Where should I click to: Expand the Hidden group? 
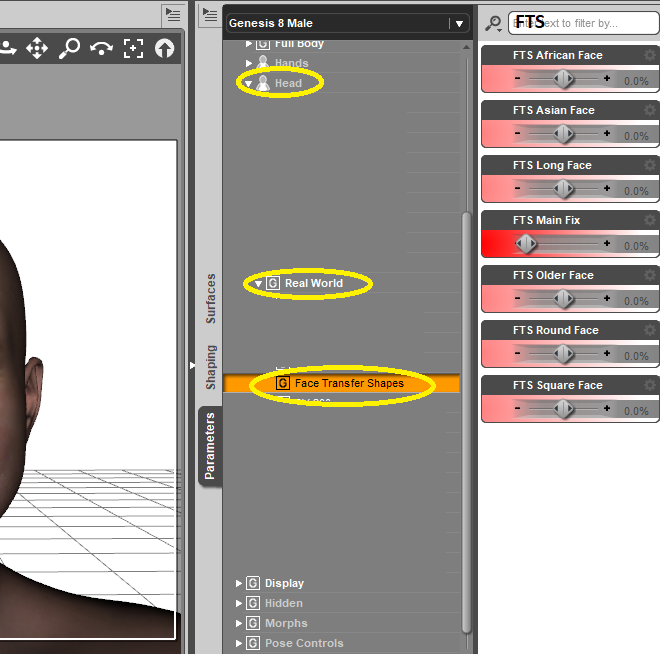(239, 603)
